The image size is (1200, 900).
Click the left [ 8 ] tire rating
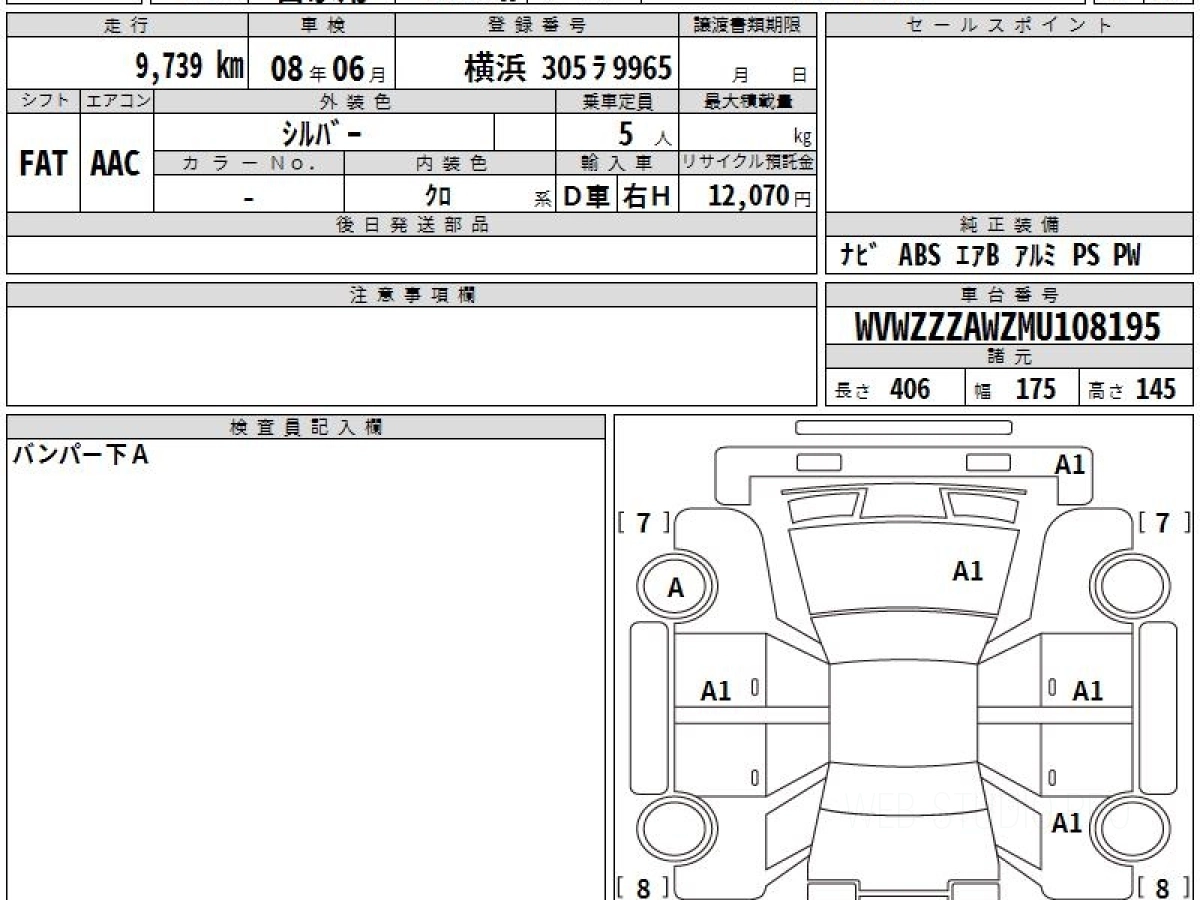click(644, 887)
